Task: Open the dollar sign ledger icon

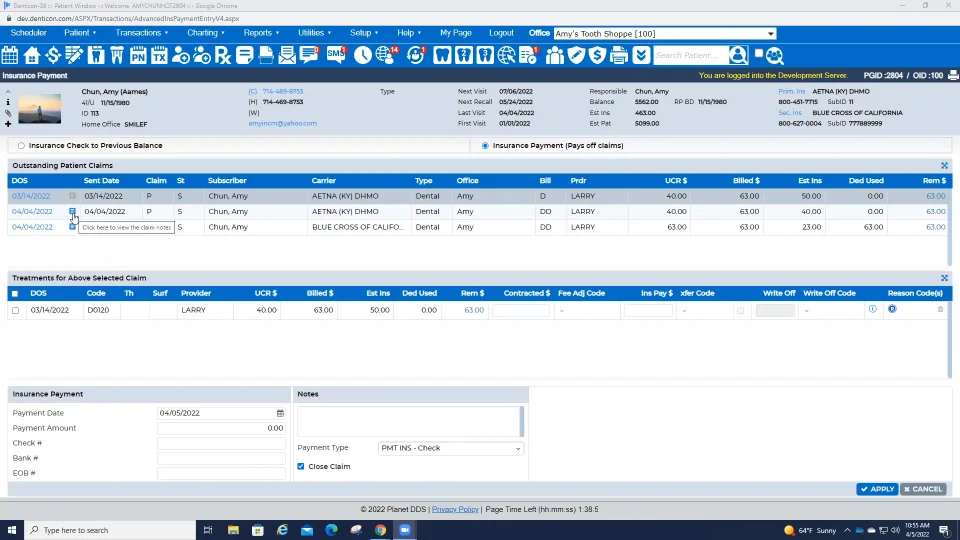Action: point(53,55)
